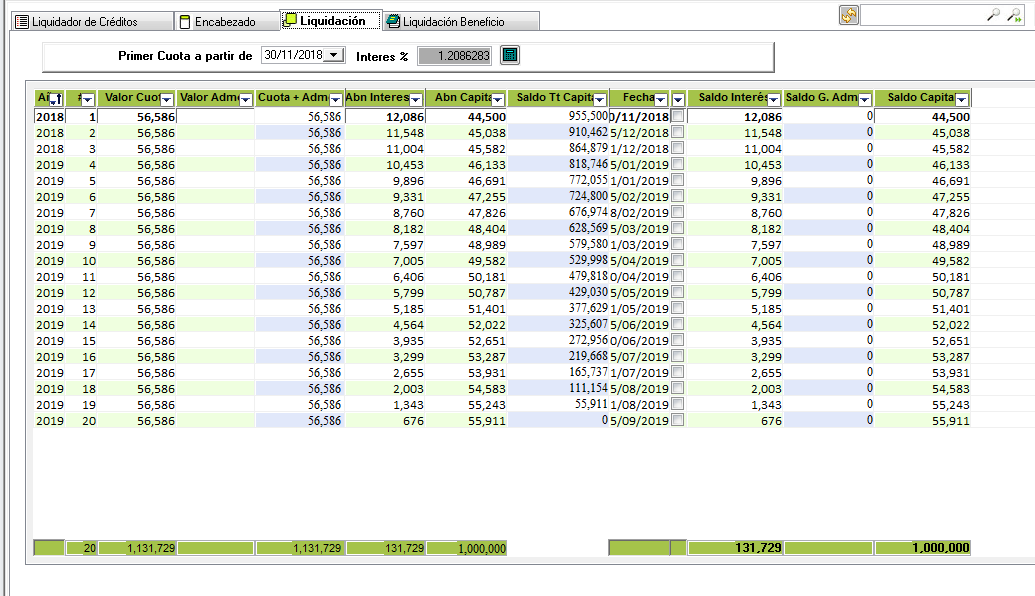Viewport: 1035px width, 596px height.
Task: Click the Liquidación Beneficio tab icon
Action: 393,21
